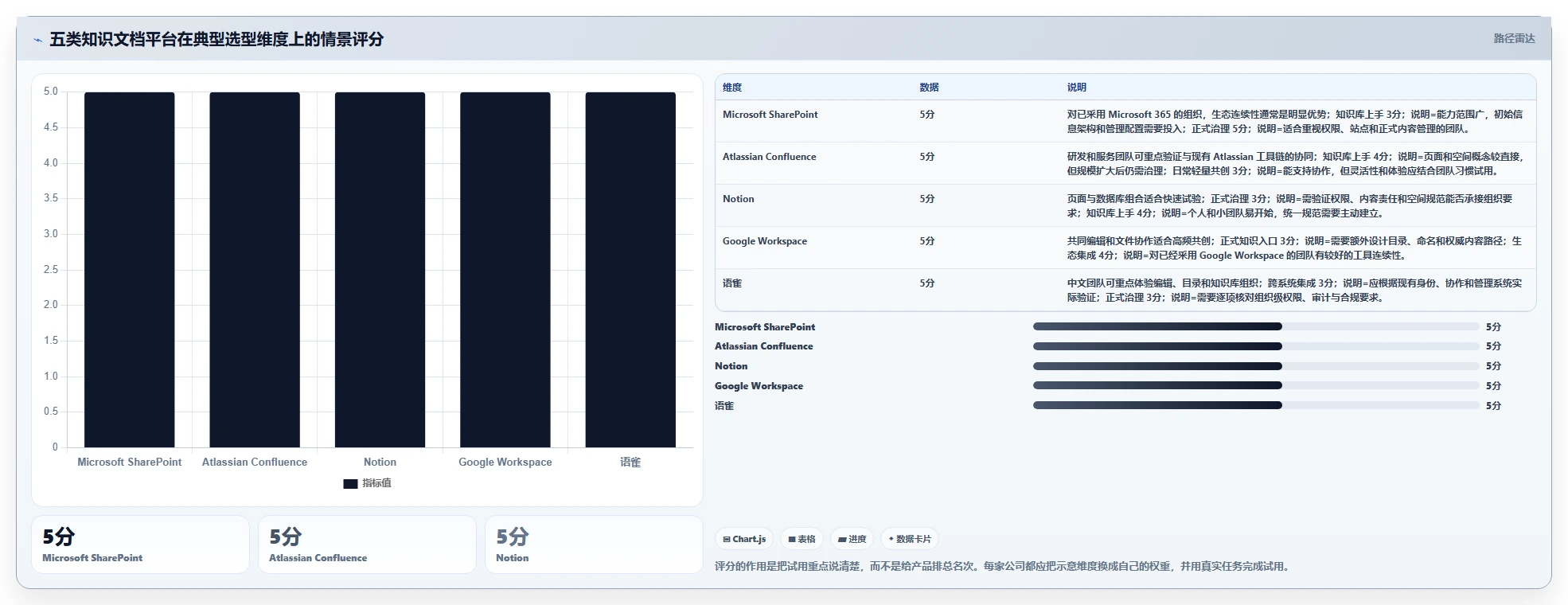Select the Notion bar in the chart
This screenshot has width=1568, height=605.
(380, 270)
